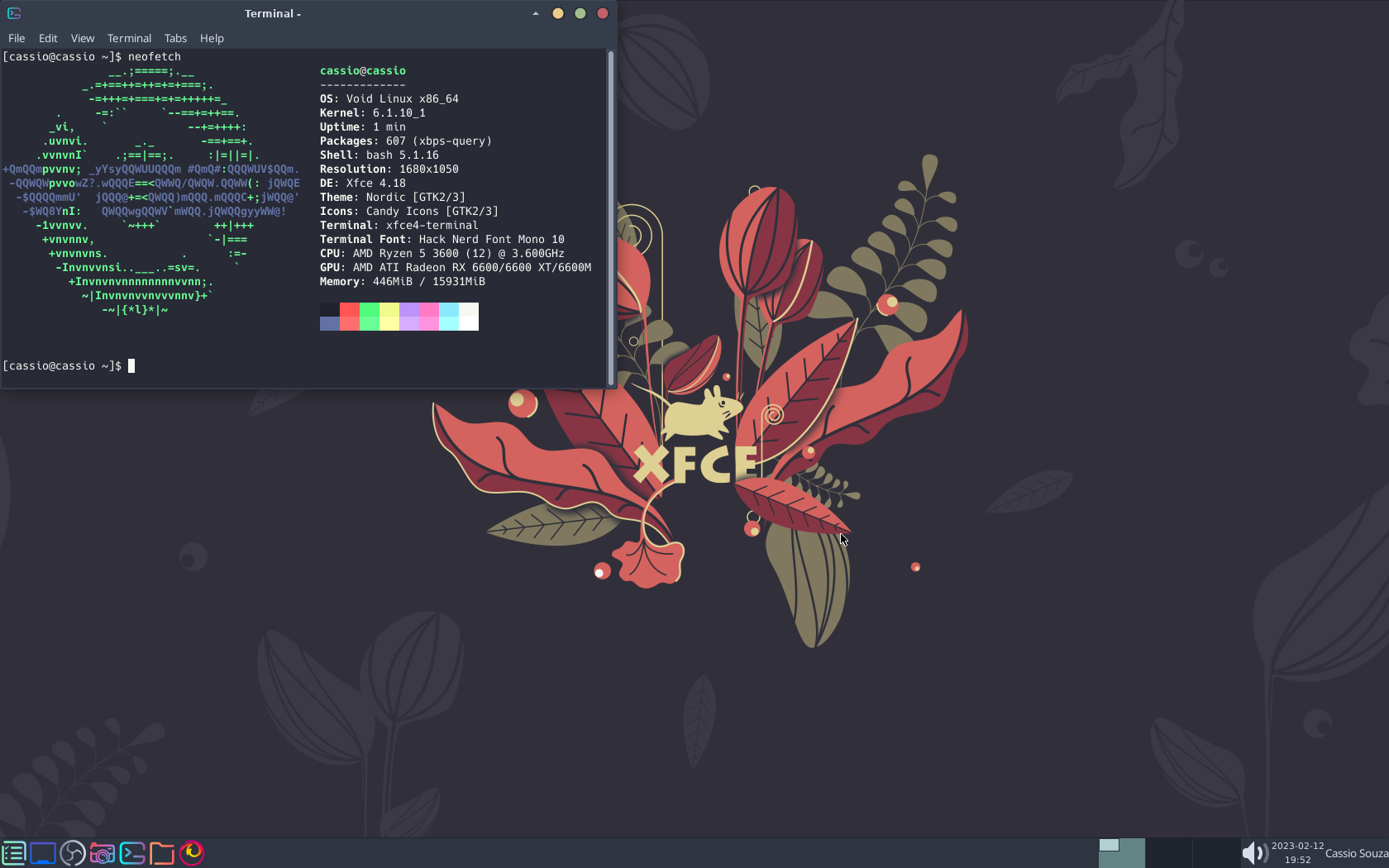Switch to the first workspace in pager
Screen dimensions: 1389x868
(x=1122, y=852)
